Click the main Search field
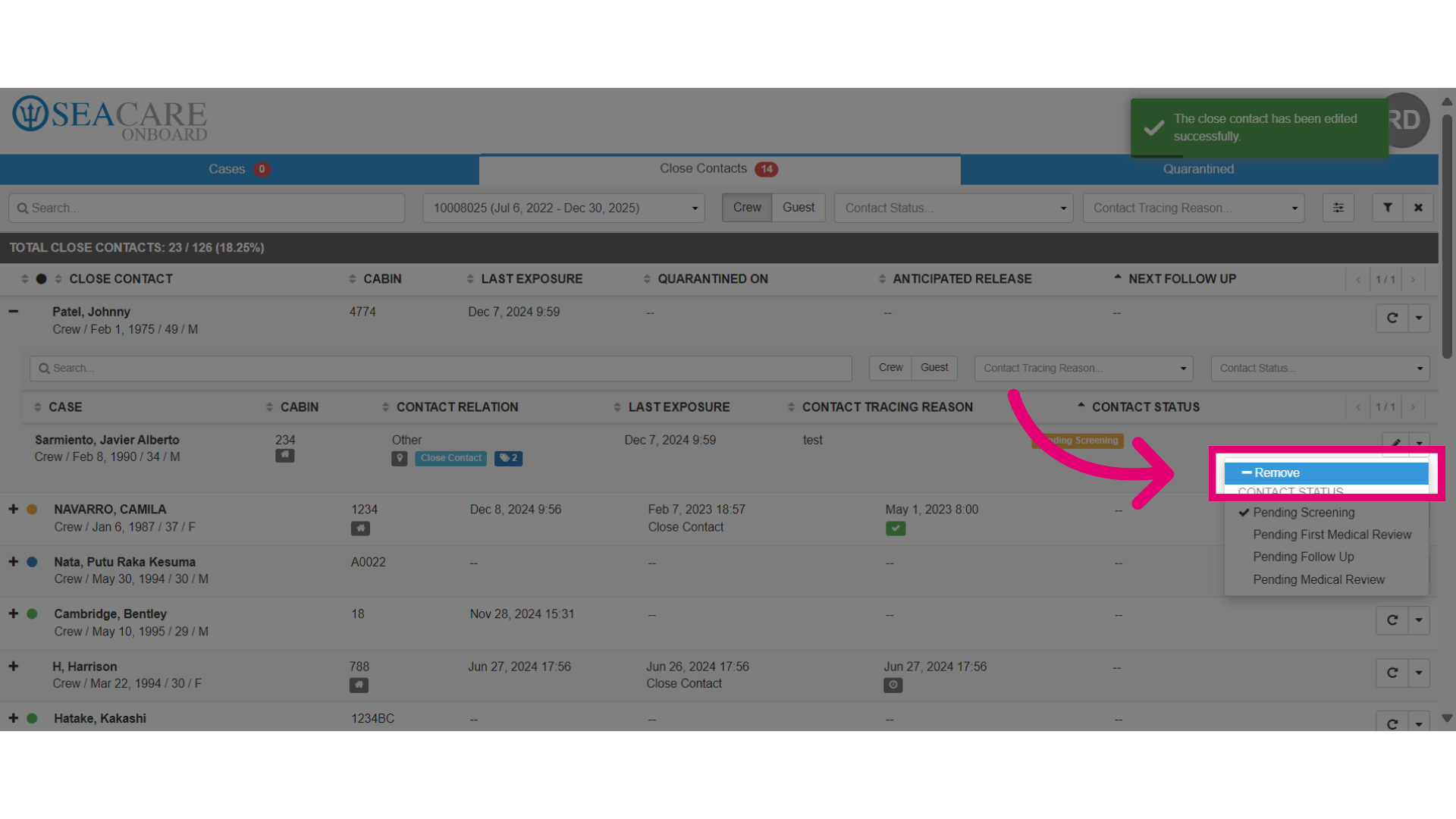Viewport: 1456px width, 819px height. click(x=206, y=208)
